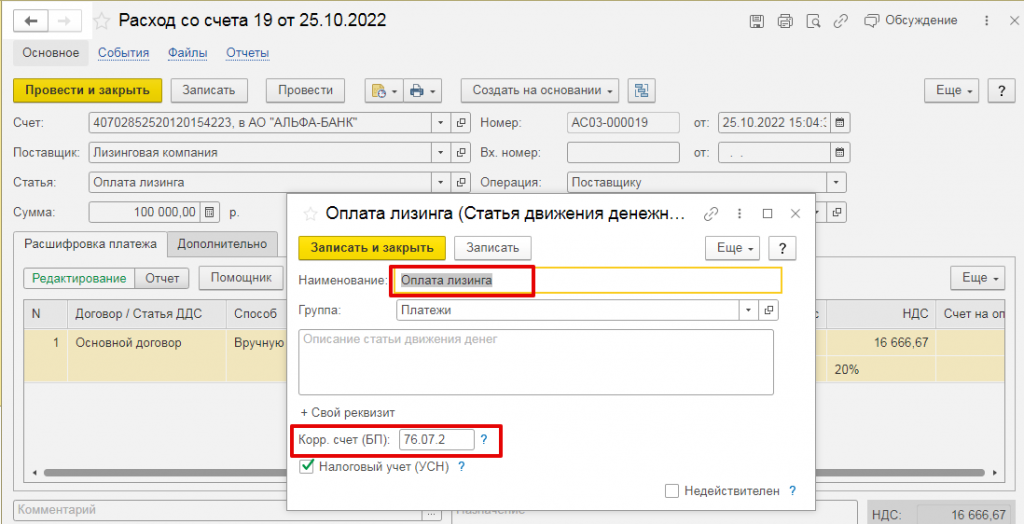The height and width of the screenshot is (524, 1024).
Task: Copy link in Оплата лизинга dialog
Action: point(711,214)
